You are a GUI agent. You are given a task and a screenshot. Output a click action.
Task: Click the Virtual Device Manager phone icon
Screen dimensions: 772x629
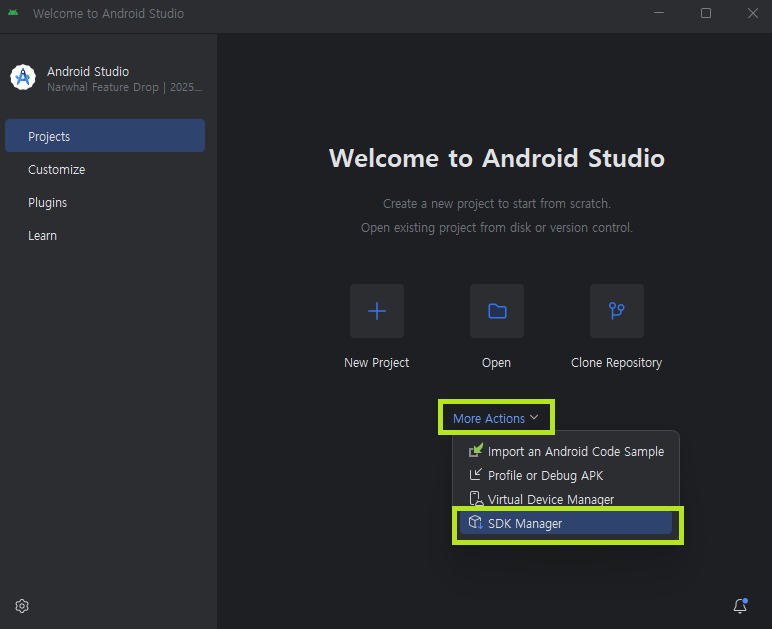[476, 499]
